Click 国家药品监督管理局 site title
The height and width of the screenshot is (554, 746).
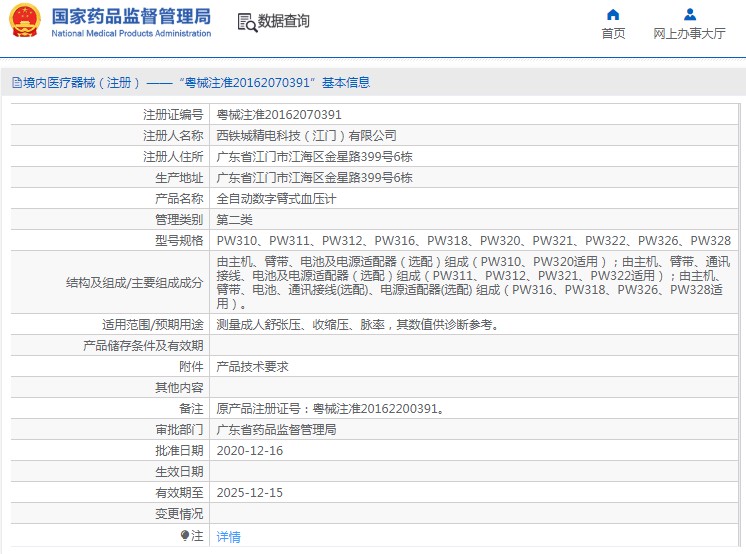tap(131, 16)
